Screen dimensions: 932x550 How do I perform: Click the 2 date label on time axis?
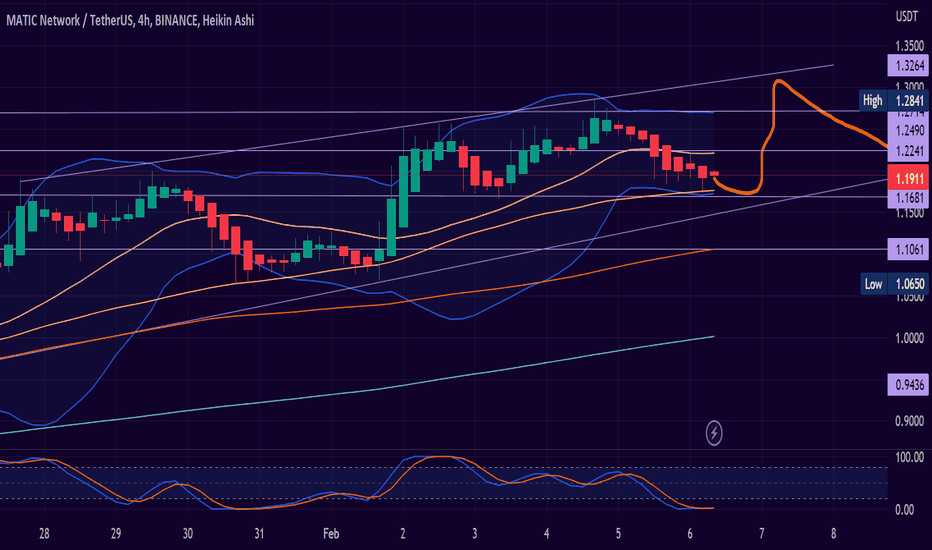click(x=403, y=533)
